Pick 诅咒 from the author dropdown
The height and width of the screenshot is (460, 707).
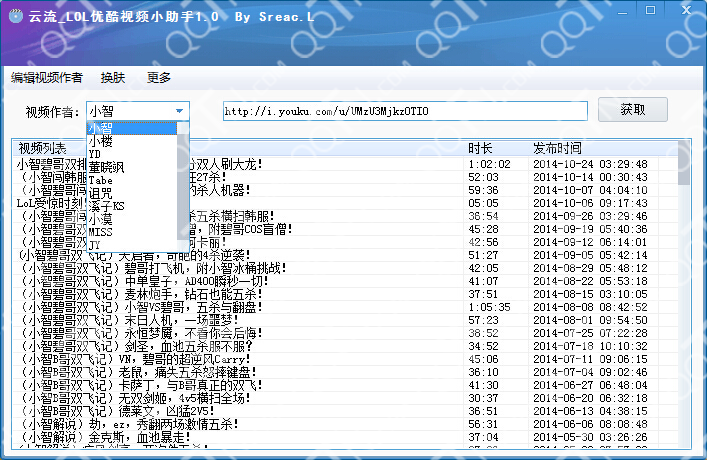[x=133, y=193]
